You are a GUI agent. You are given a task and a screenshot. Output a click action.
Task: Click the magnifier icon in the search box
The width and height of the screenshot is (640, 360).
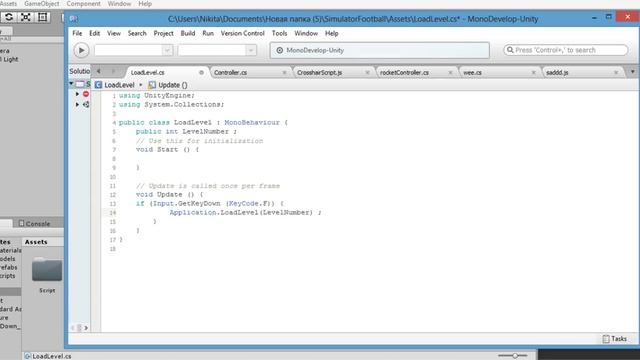pyautogui.click(x=510, y=50)
